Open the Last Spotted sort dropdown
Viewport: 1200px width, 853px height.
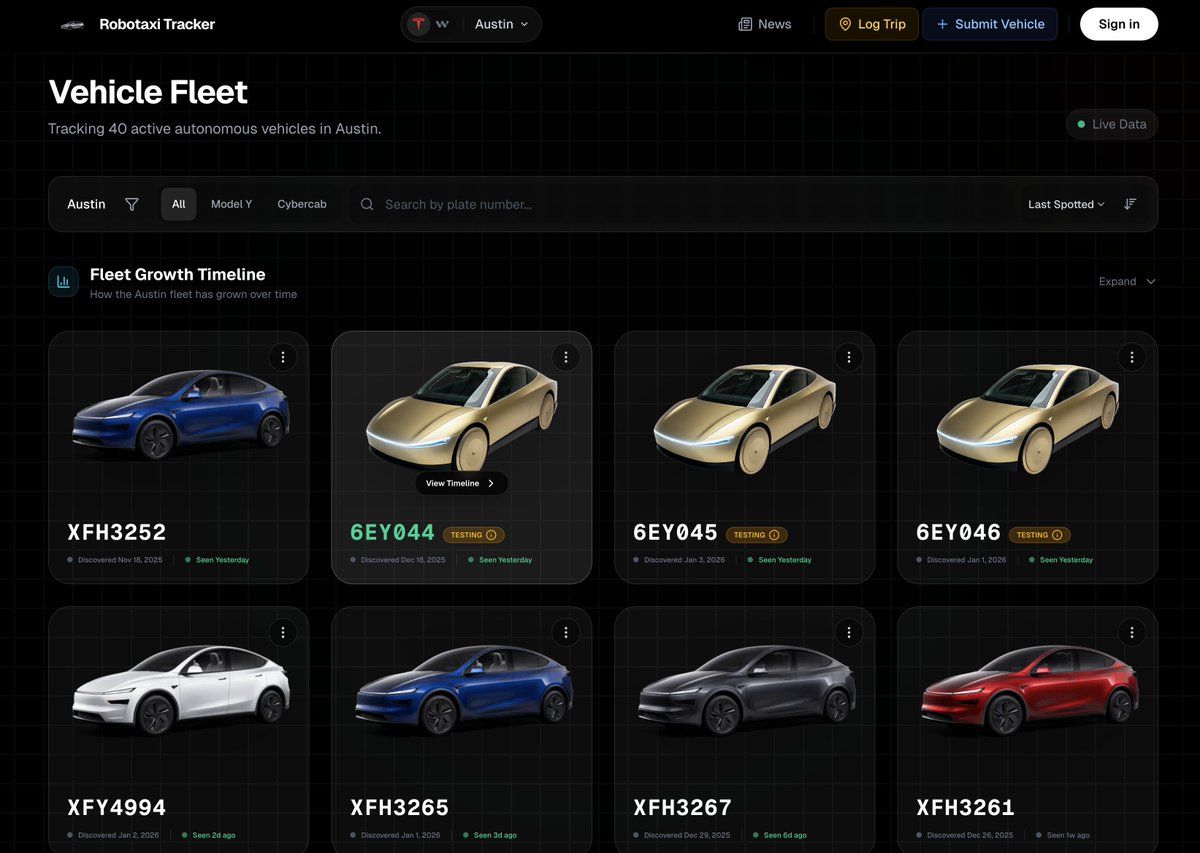tap(1066, 204)
